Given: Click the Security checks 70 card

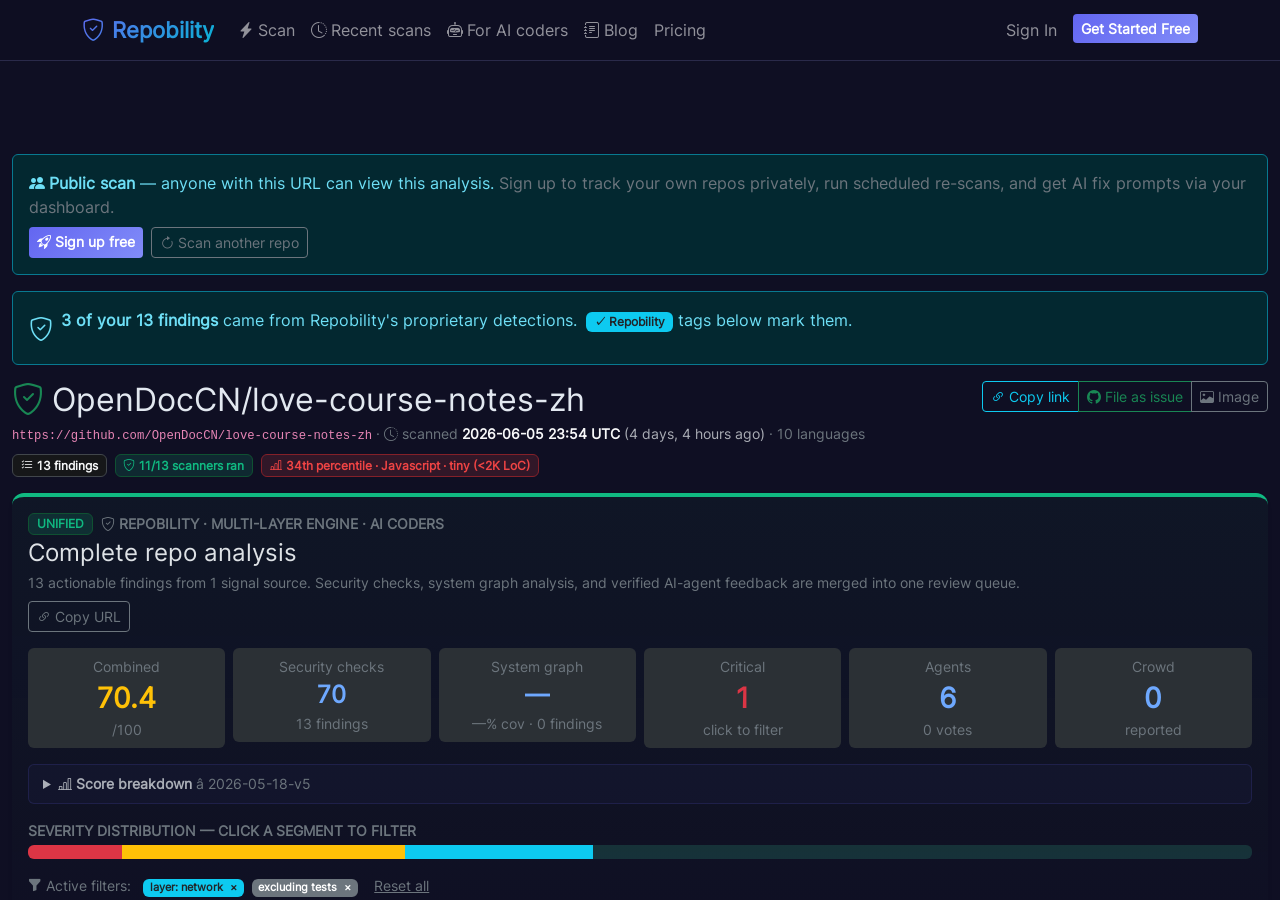Looking at the screenshot, I should click(332, 695).
